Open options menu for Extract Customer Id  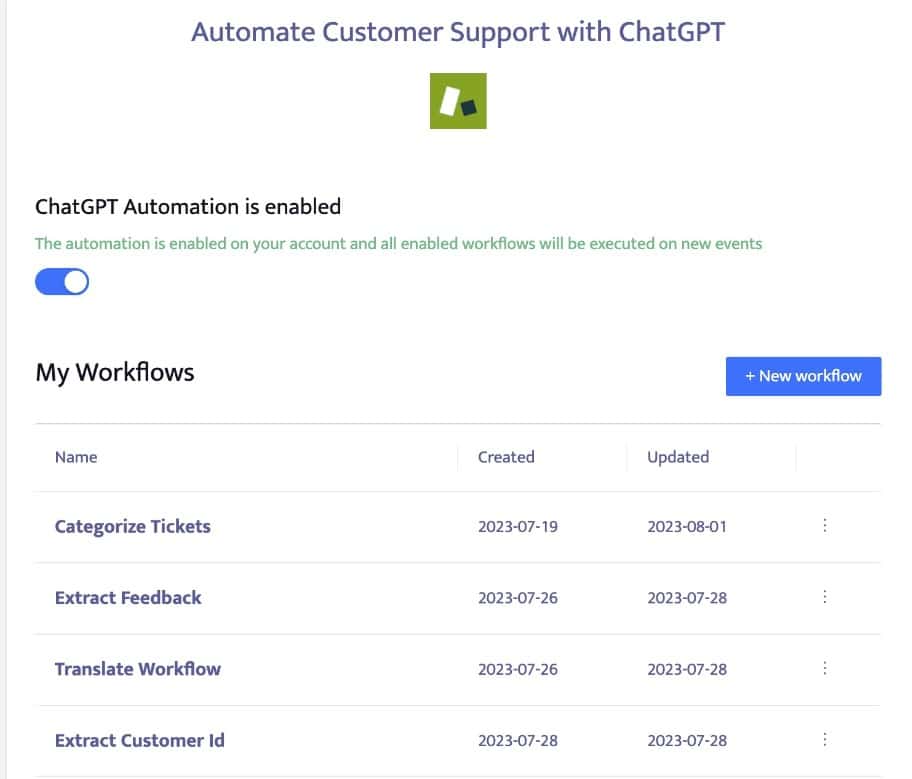[x=825, y=739]
